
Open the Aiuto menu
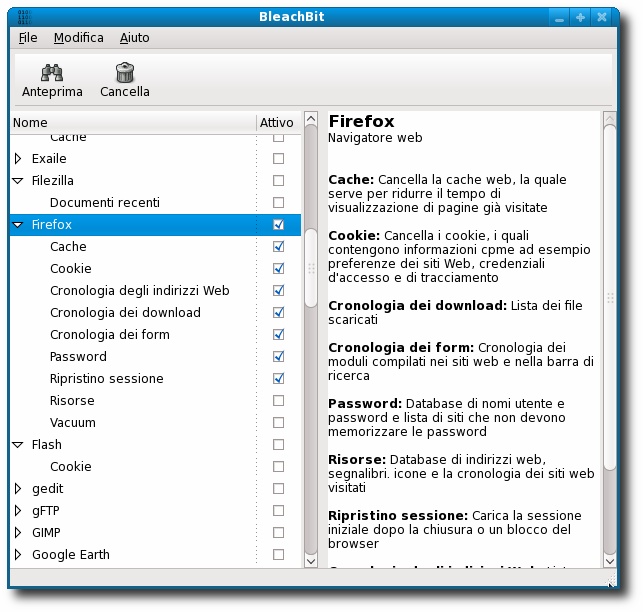(135, 38)
